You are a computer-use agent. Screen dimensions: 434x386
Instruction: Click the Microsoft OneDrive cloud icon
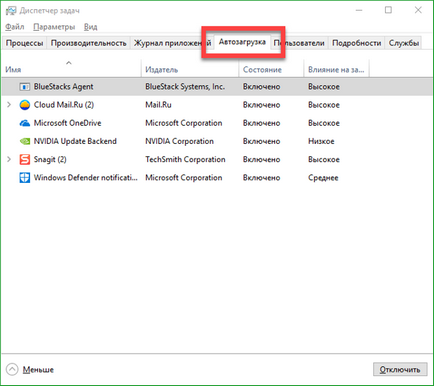tap(25, 123)
